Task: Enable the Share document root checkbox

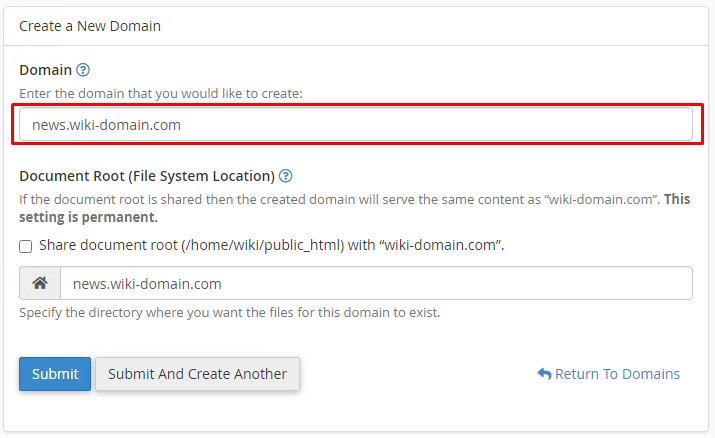Action: pyautogui.click(x=26, y=246)
